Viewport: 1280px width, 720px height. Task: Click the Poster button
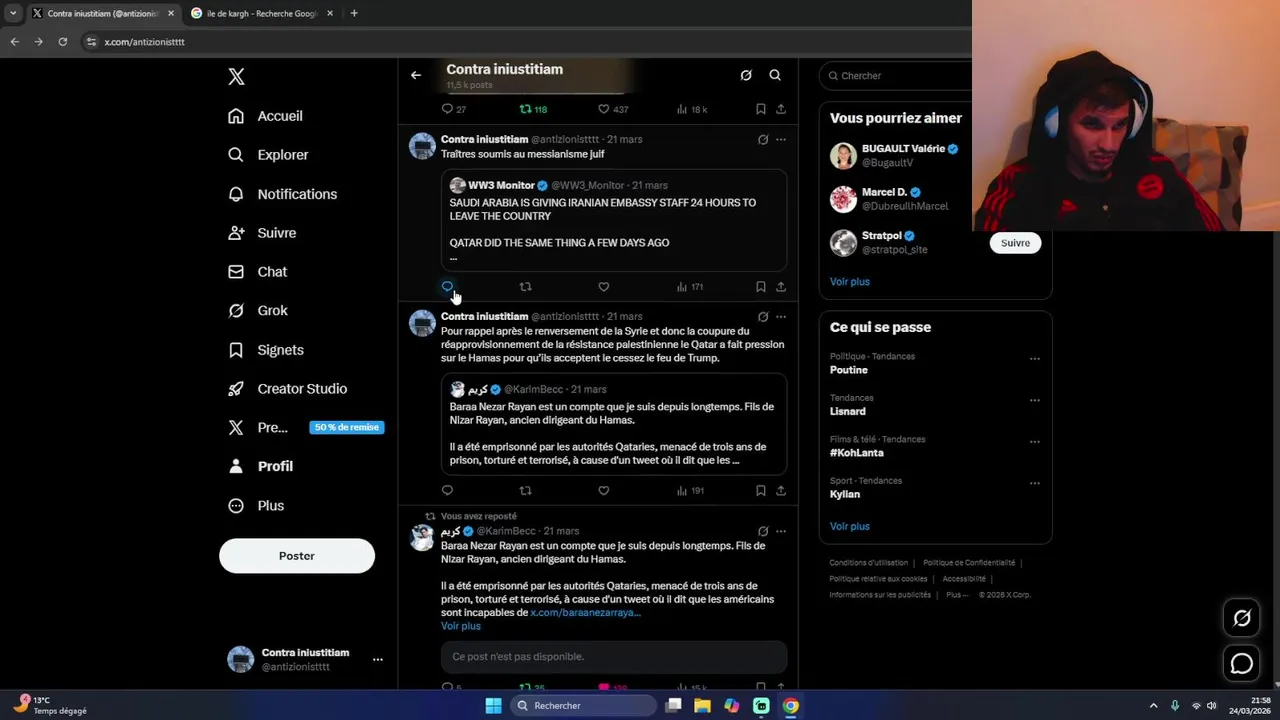click(297, 556)
